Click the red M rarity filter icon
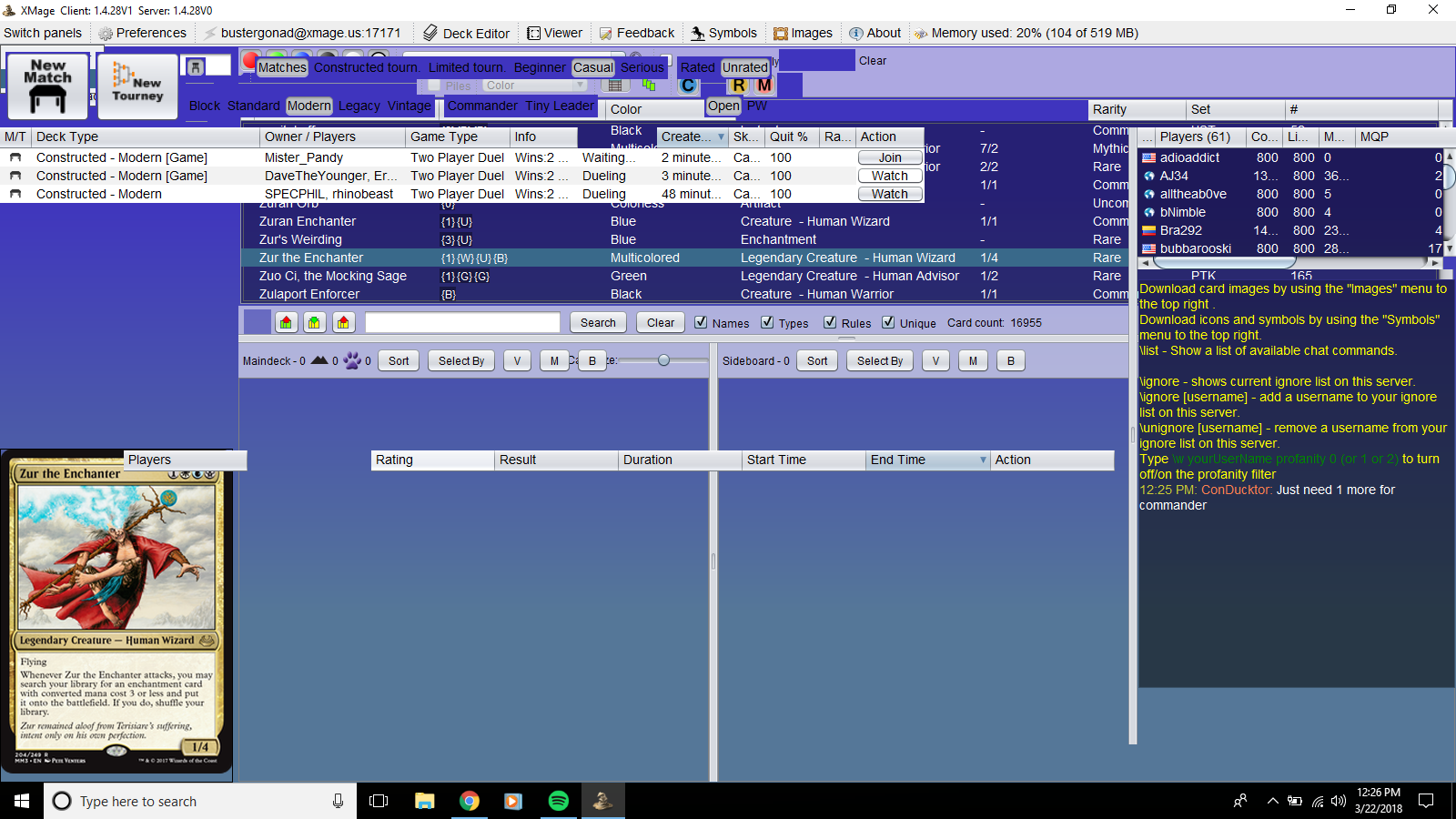Screen dimensions: 1456x819 coord(763,85)
